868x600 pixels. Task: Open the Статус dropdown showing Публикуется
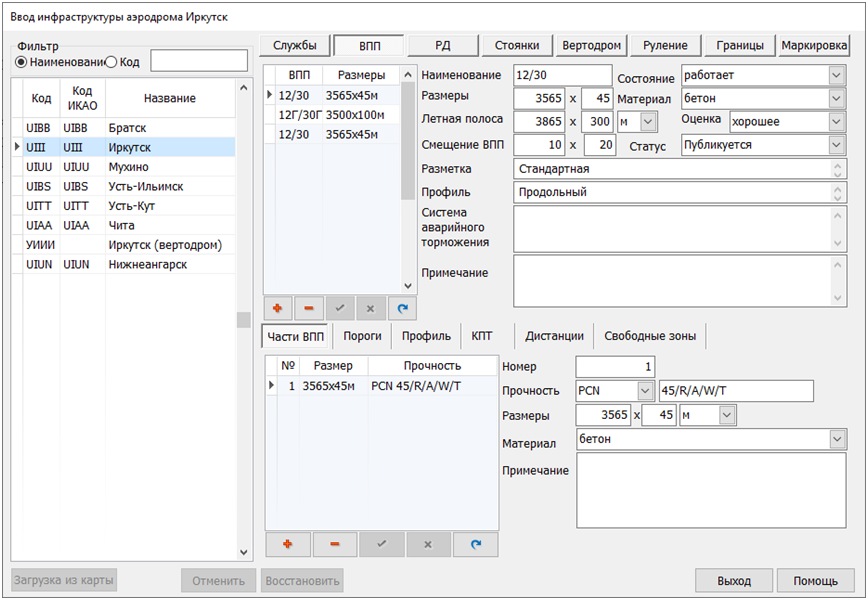[836, 145]
